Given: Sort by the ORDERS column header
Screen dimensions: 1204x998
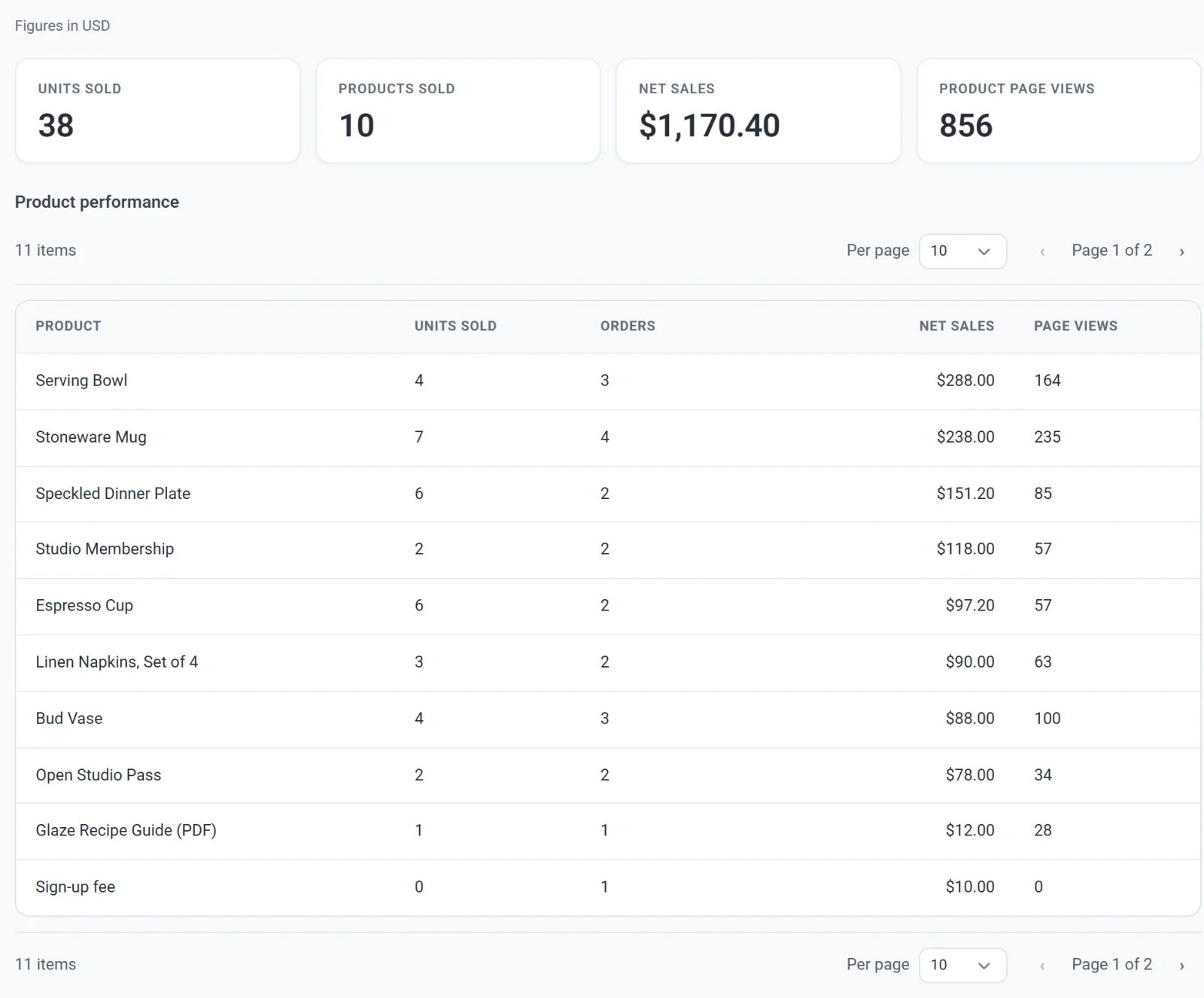Looking at the screenshot, I should 628,326.
